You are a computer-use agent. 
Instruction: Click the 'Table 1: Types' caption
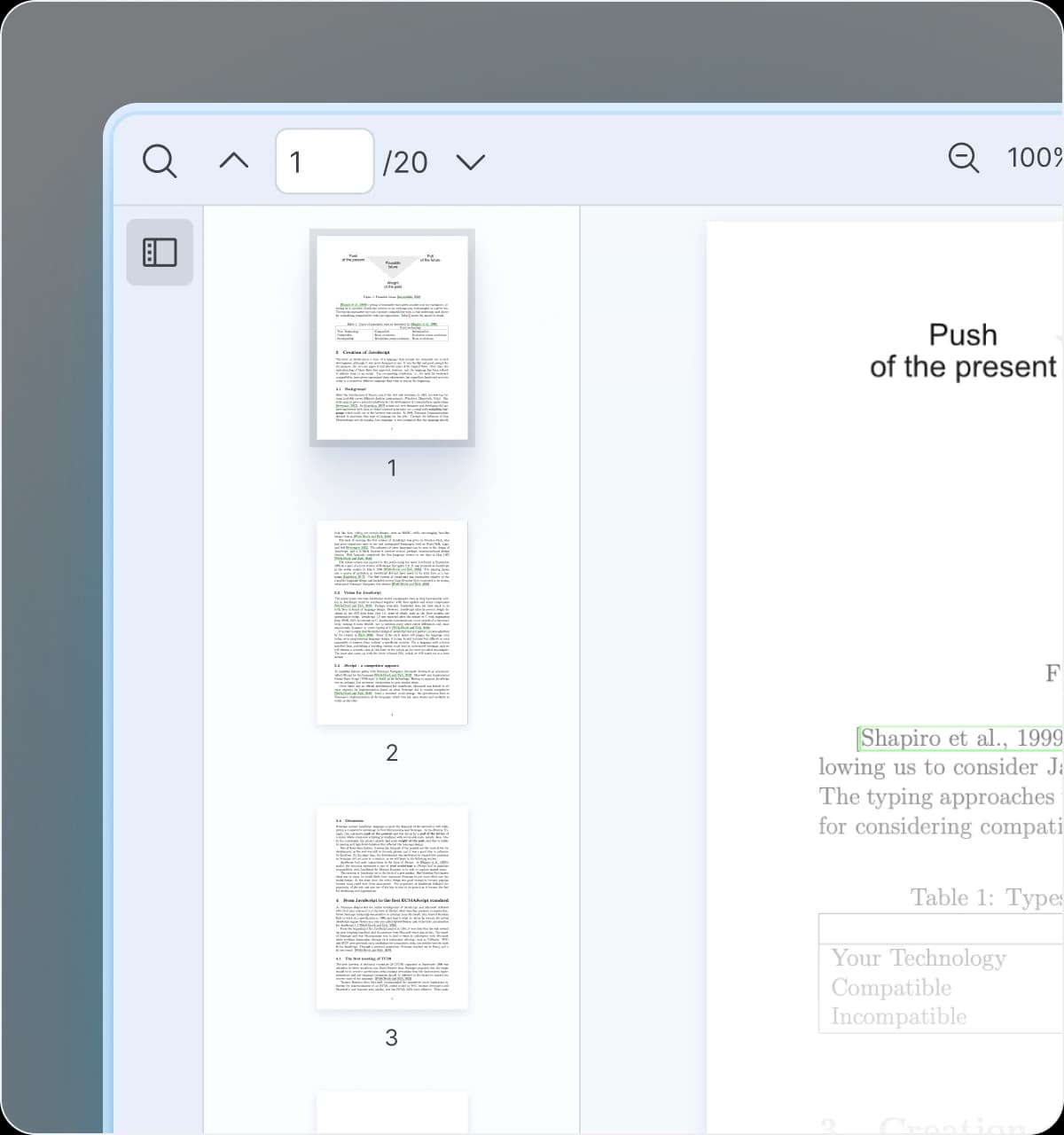(x=987, y=897)
